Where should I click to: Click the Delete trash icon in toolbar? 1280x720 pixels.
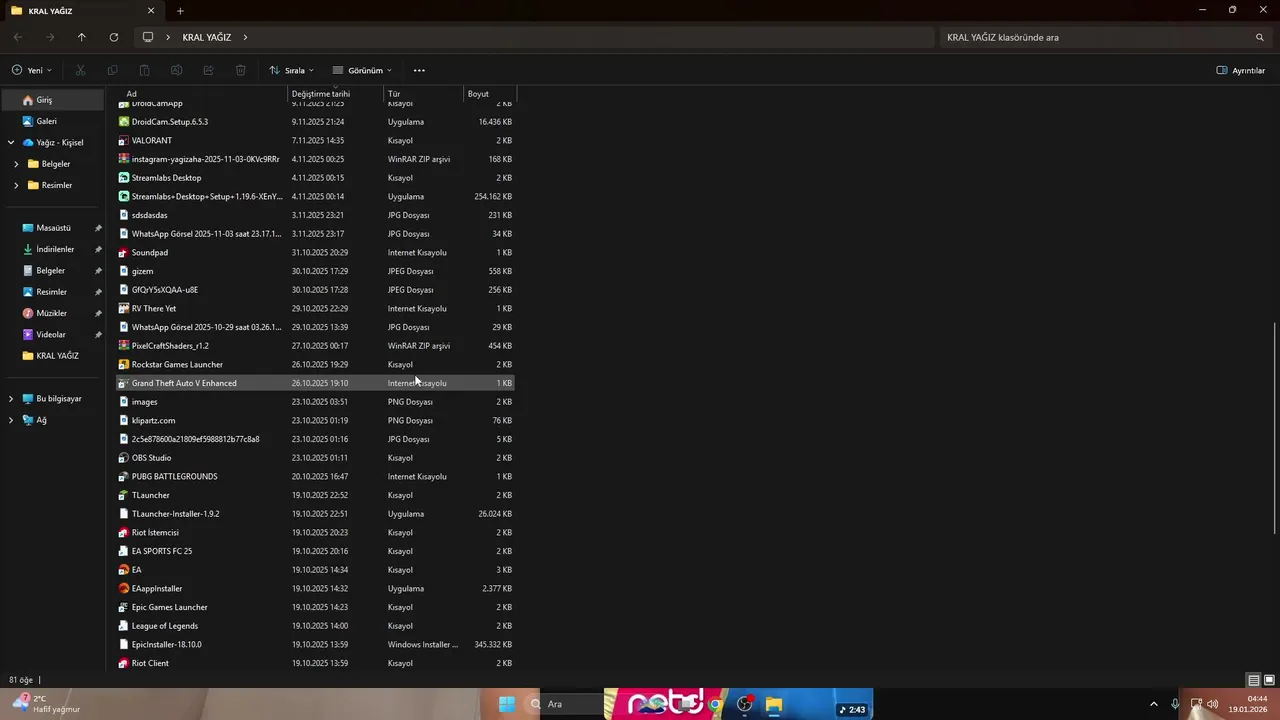click(240, 70)
